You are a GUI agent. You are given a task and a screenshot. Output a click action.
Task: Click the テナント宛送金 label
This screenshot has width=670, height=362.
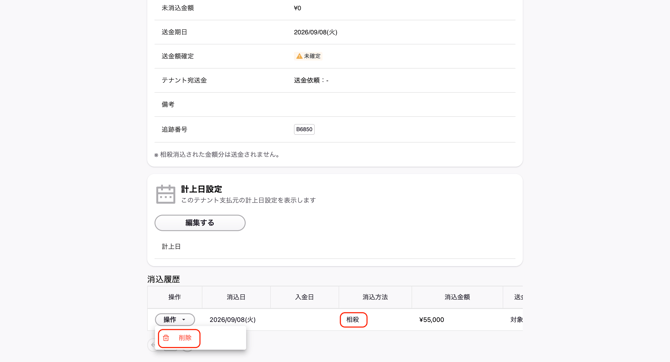pyautogui.click(x=184, y=80)
